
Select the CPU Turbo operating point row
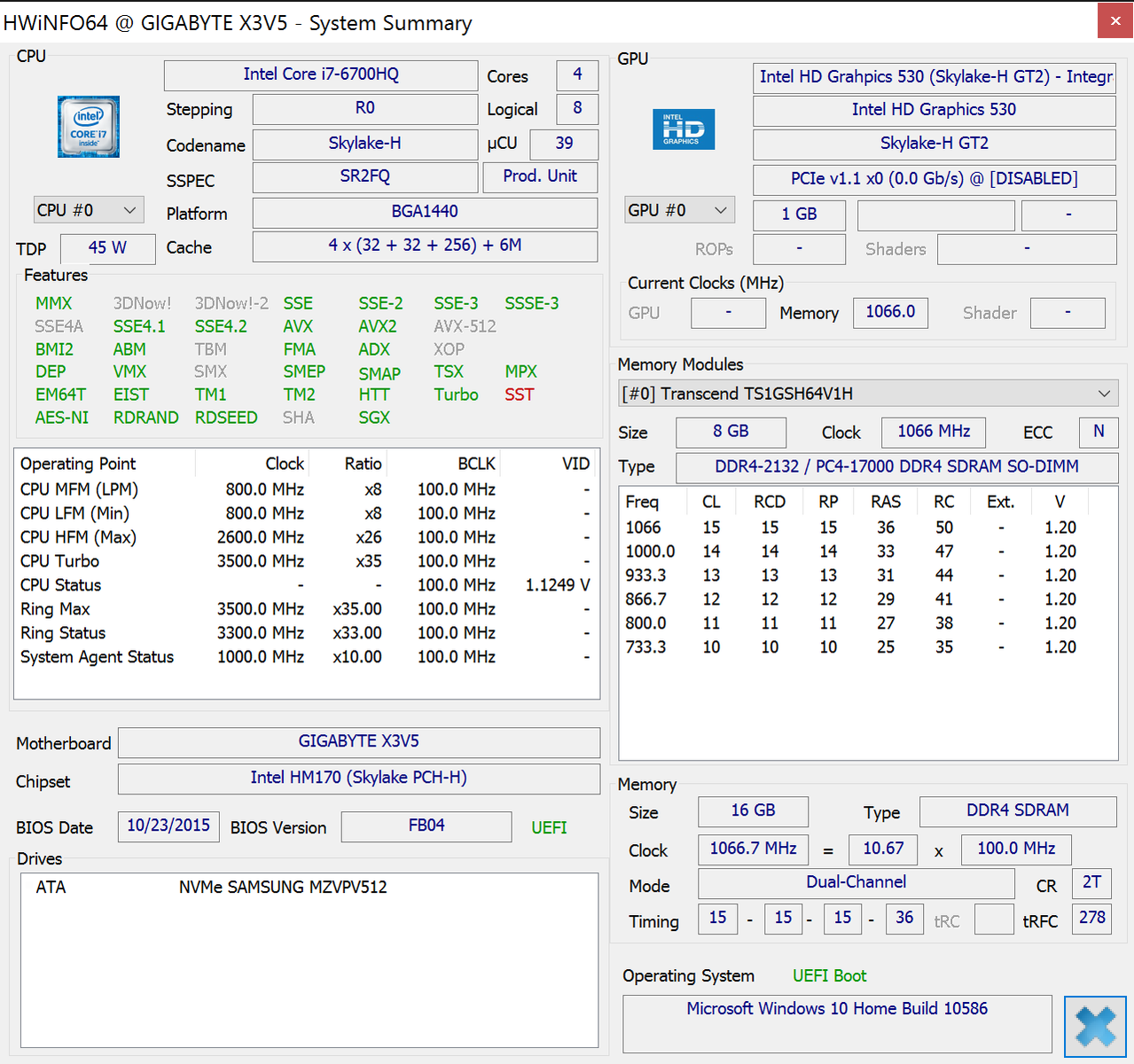point(306,561)
